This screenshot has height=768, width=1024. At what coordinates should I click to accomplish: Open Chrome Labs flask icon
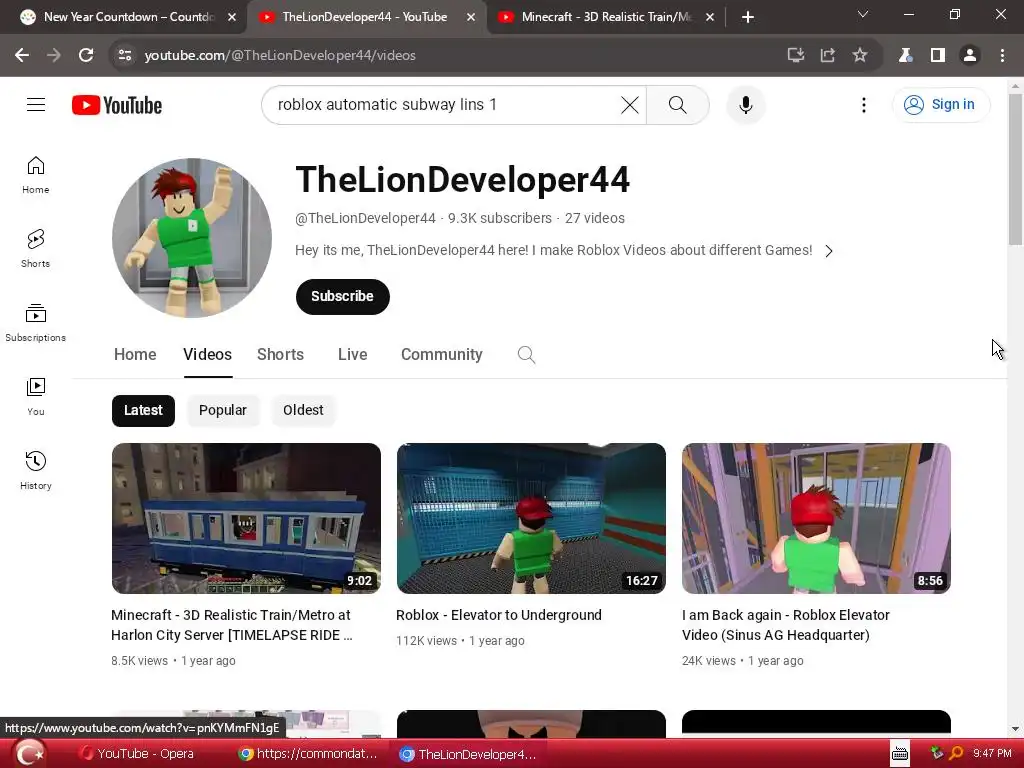(905, 55)
